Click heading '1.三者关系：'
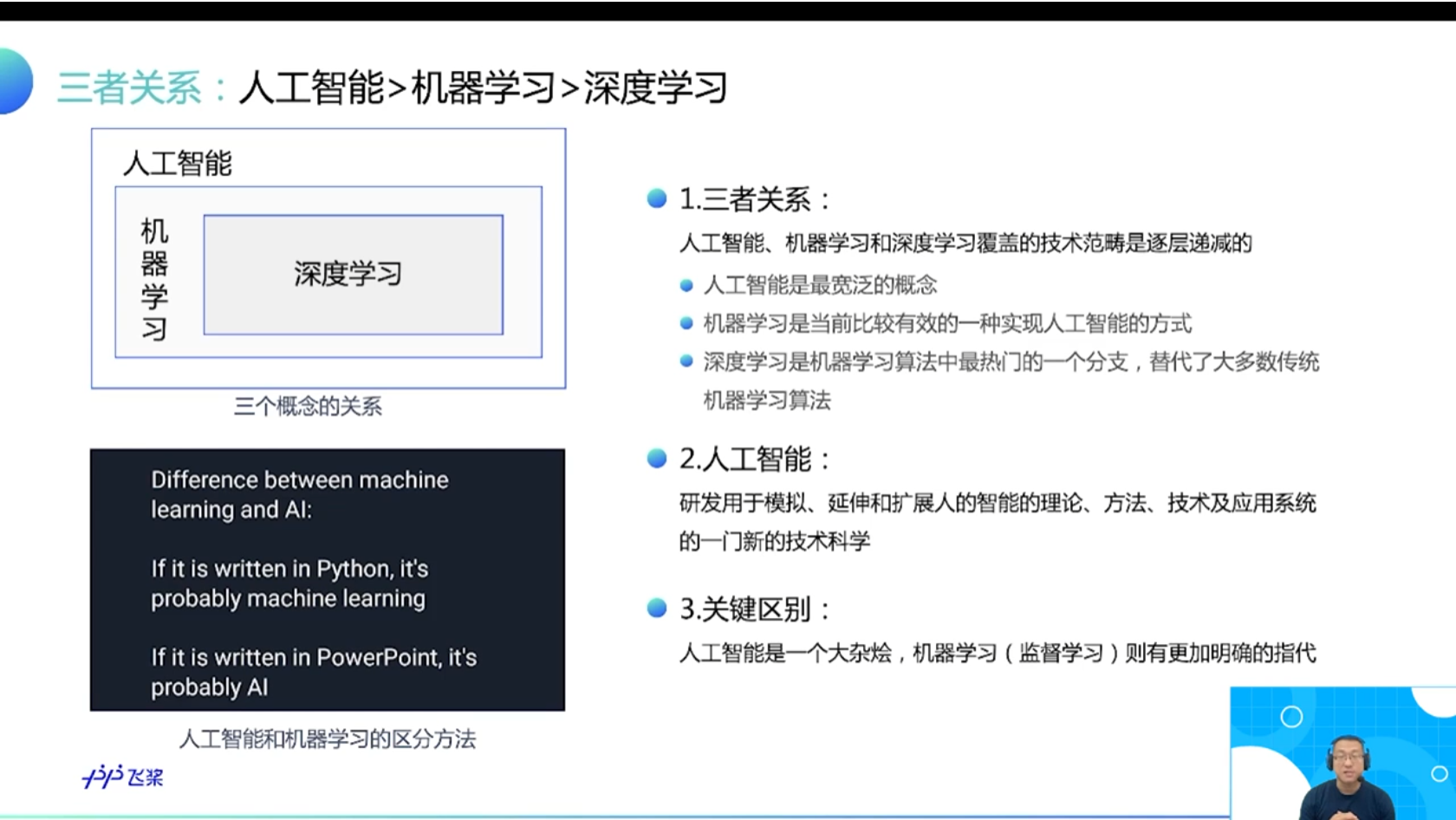The height and width of the screenshot is (820, 1456). [755, 199]
